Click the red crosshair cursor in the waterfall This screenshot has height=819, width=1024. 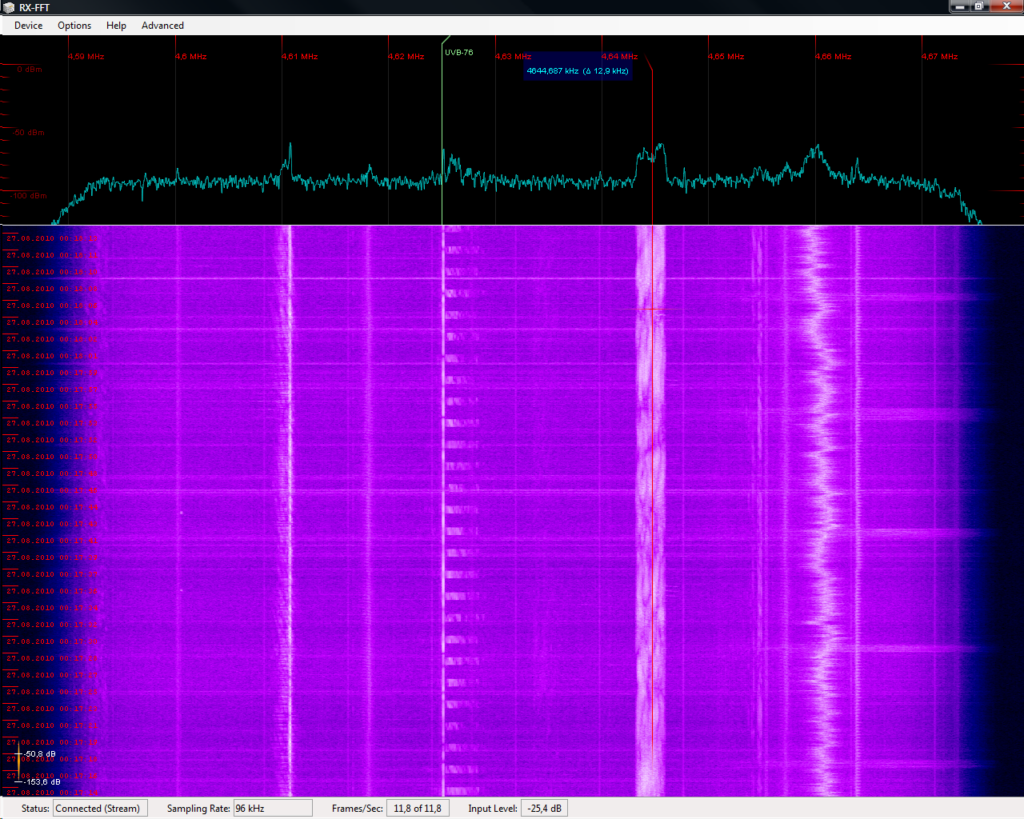[x=652, y=309]
